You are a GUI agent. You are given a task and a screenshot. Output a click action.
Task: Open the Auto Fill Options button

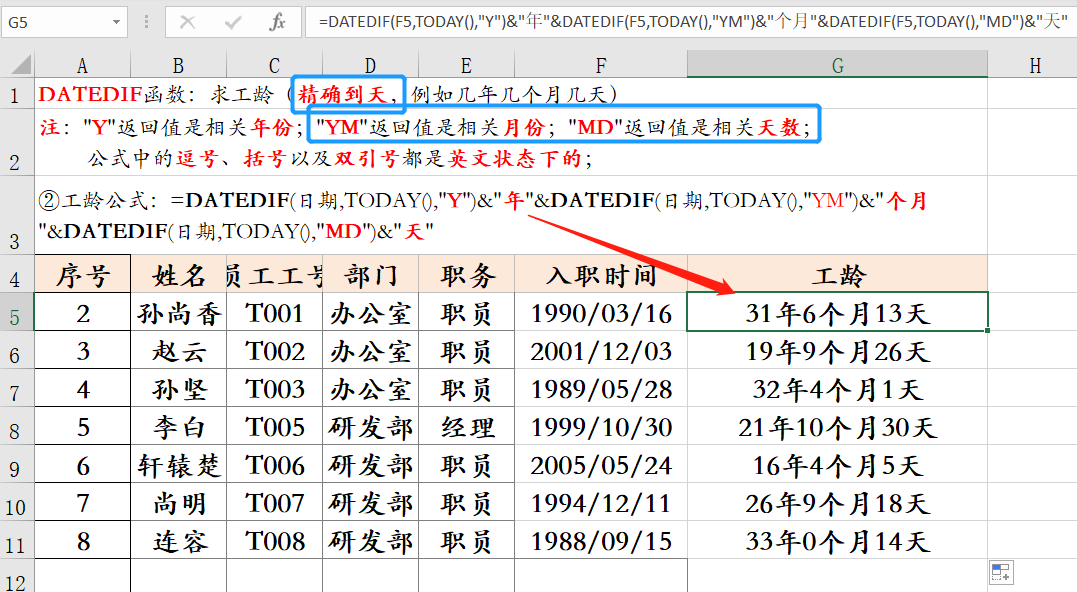[1001, 572]
